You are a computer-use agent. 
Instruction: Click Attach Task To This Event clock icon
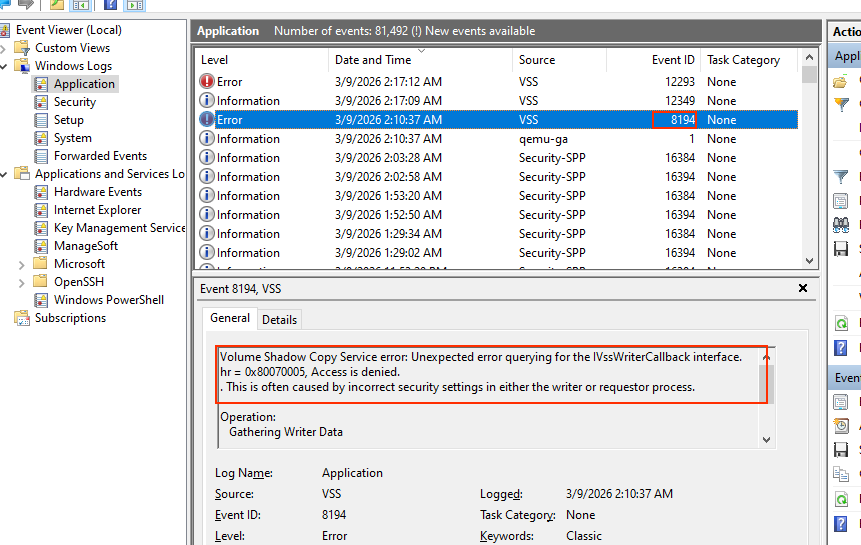pyautogui.click(x=841, y=425)
